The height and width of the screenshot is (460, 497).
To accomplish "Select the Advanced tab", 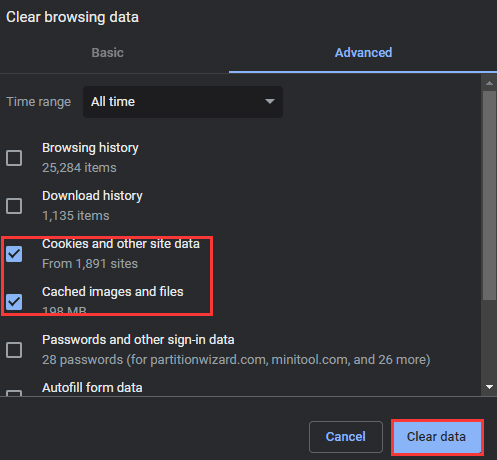I will 363,53.
